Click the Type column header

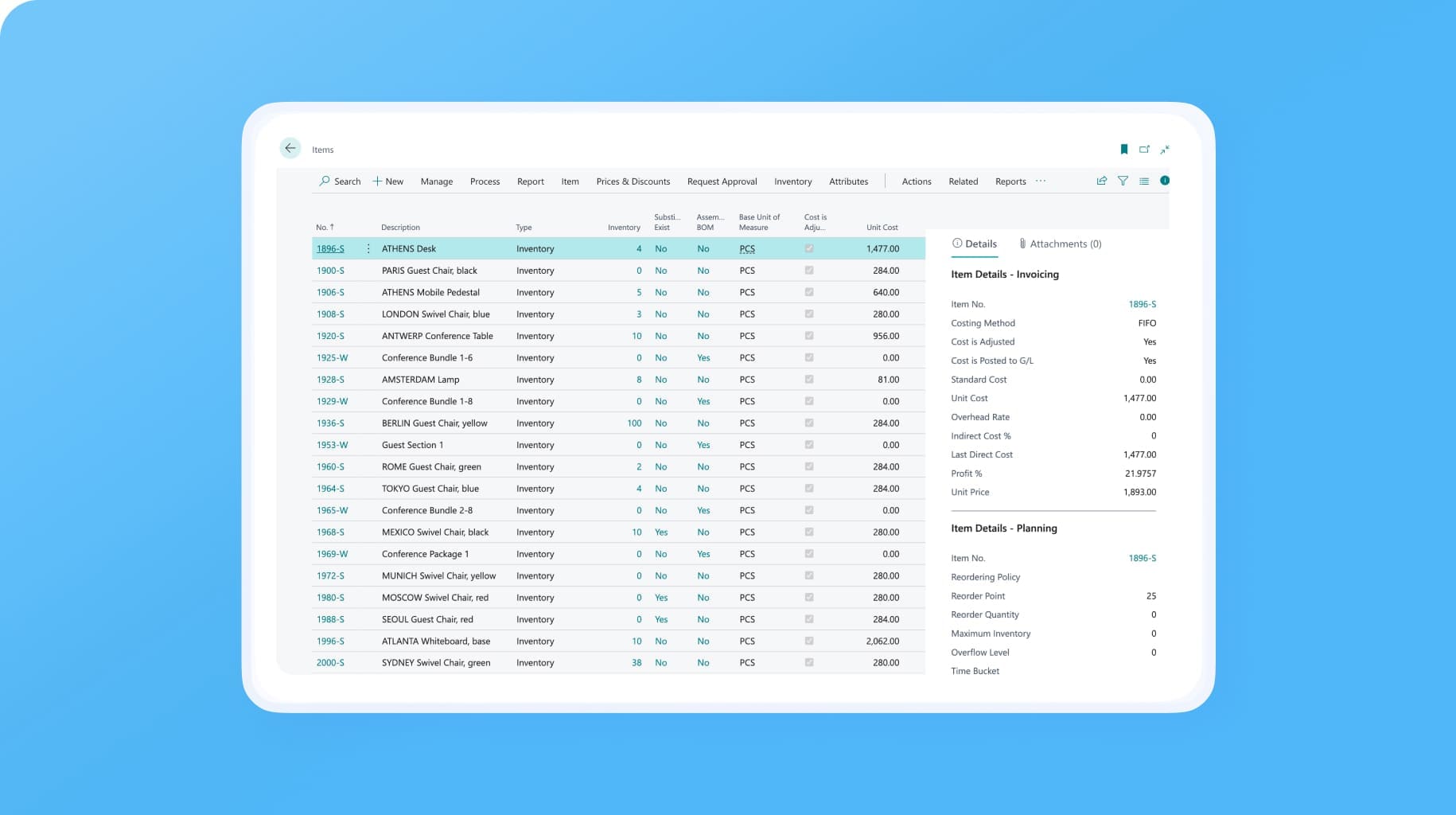[524, 228]
